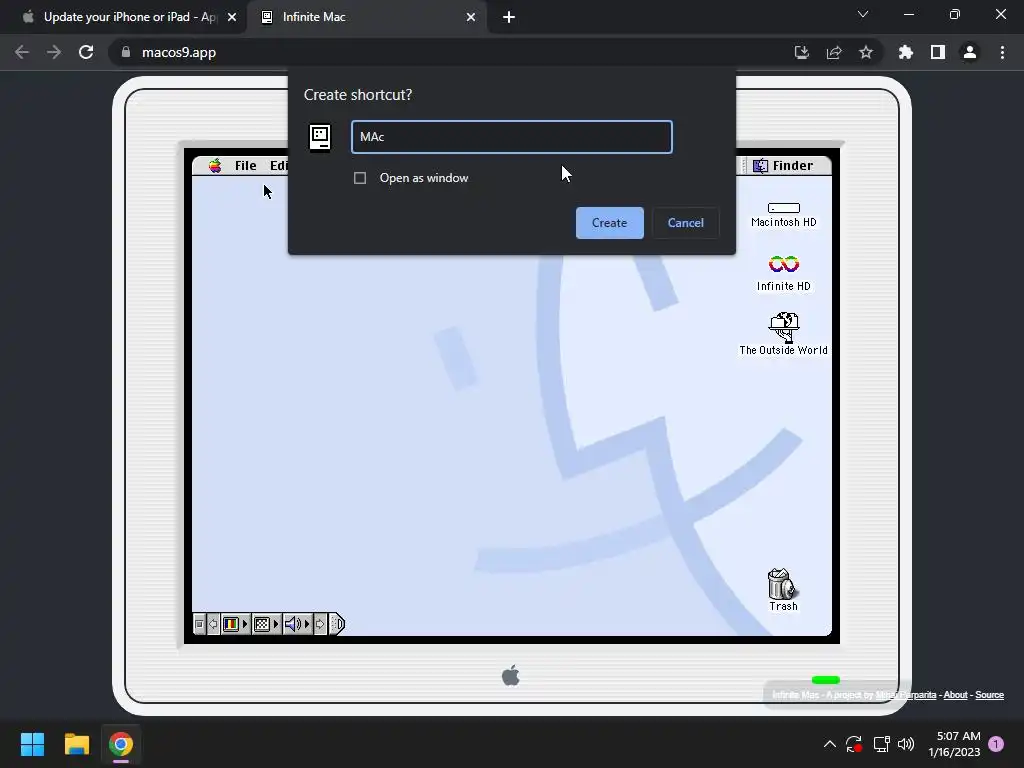The width and height of the screenshot is (1024, 768).
Task: Click the Create button
Action: (610, 223)
